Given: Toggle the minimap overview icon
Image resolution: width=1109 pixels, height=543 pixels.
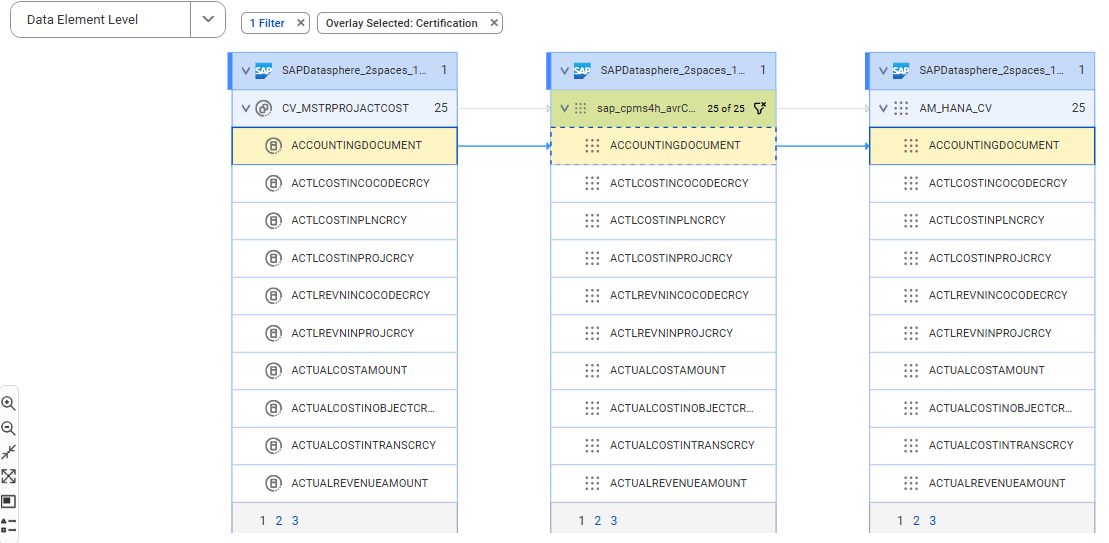Looking at the screenshot, I should click(8, 501).
